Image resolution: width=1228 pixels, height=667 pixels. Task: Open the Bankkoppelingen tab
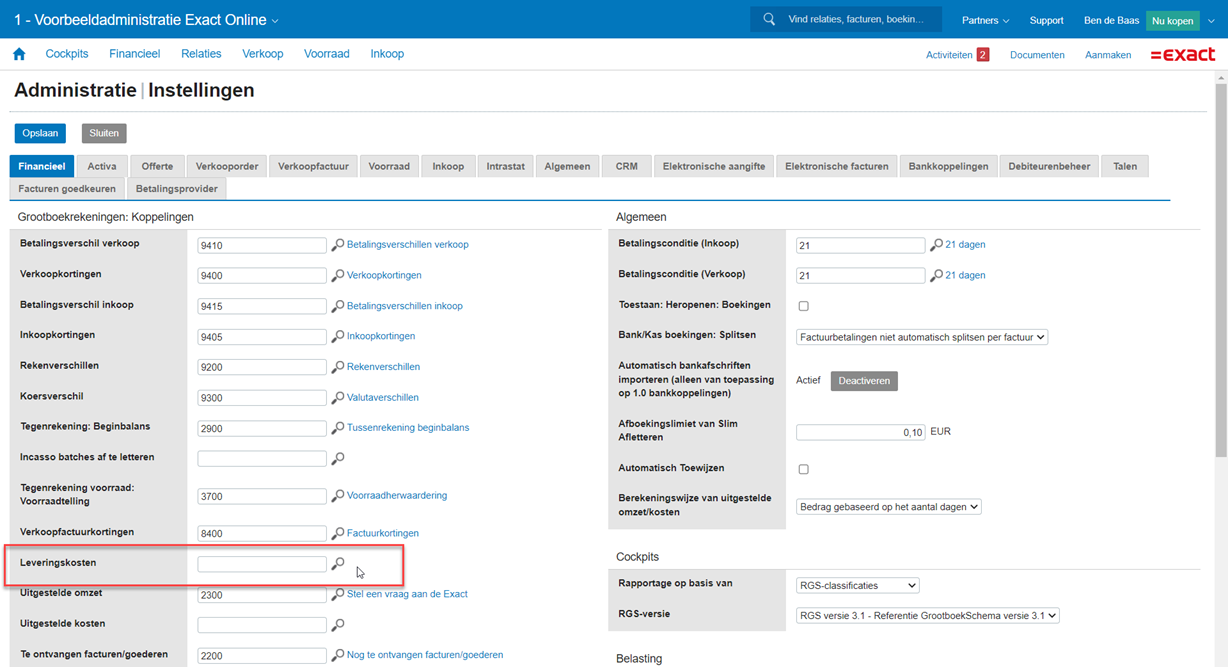pyautogui.click(x=947, y=166)
